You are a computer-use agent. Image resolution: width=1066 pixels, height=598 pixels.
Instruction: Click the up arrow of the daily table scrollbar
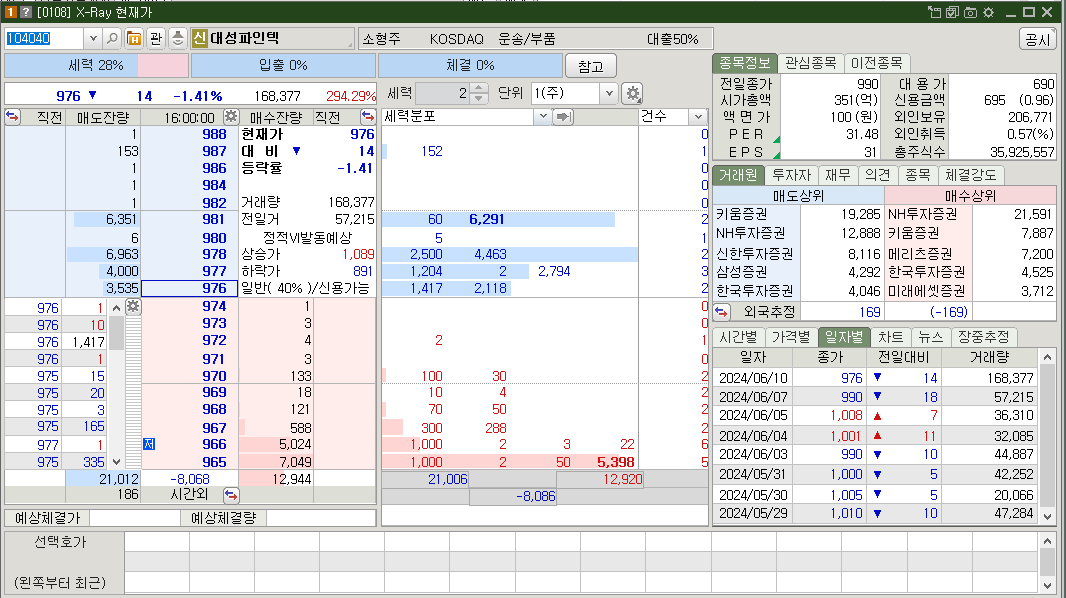1047,357
